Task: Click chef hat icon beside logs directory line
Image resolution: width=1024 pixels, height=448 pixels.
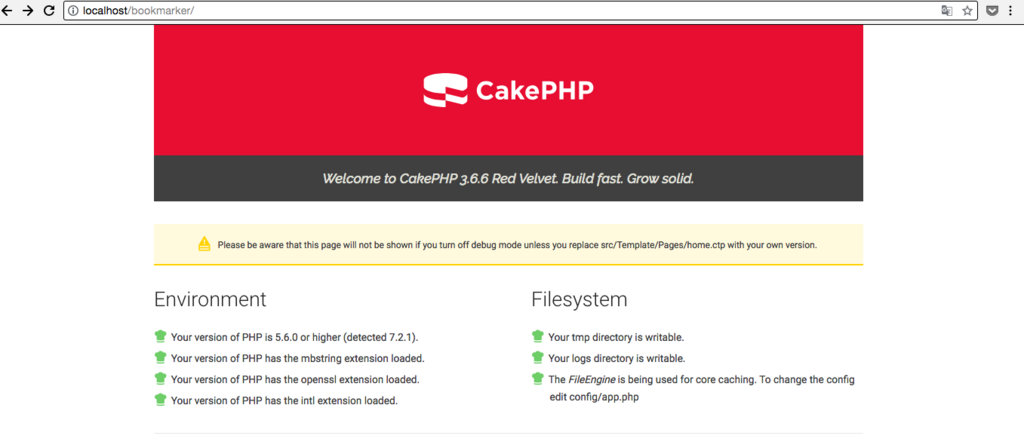Action: tap(538, 357)
